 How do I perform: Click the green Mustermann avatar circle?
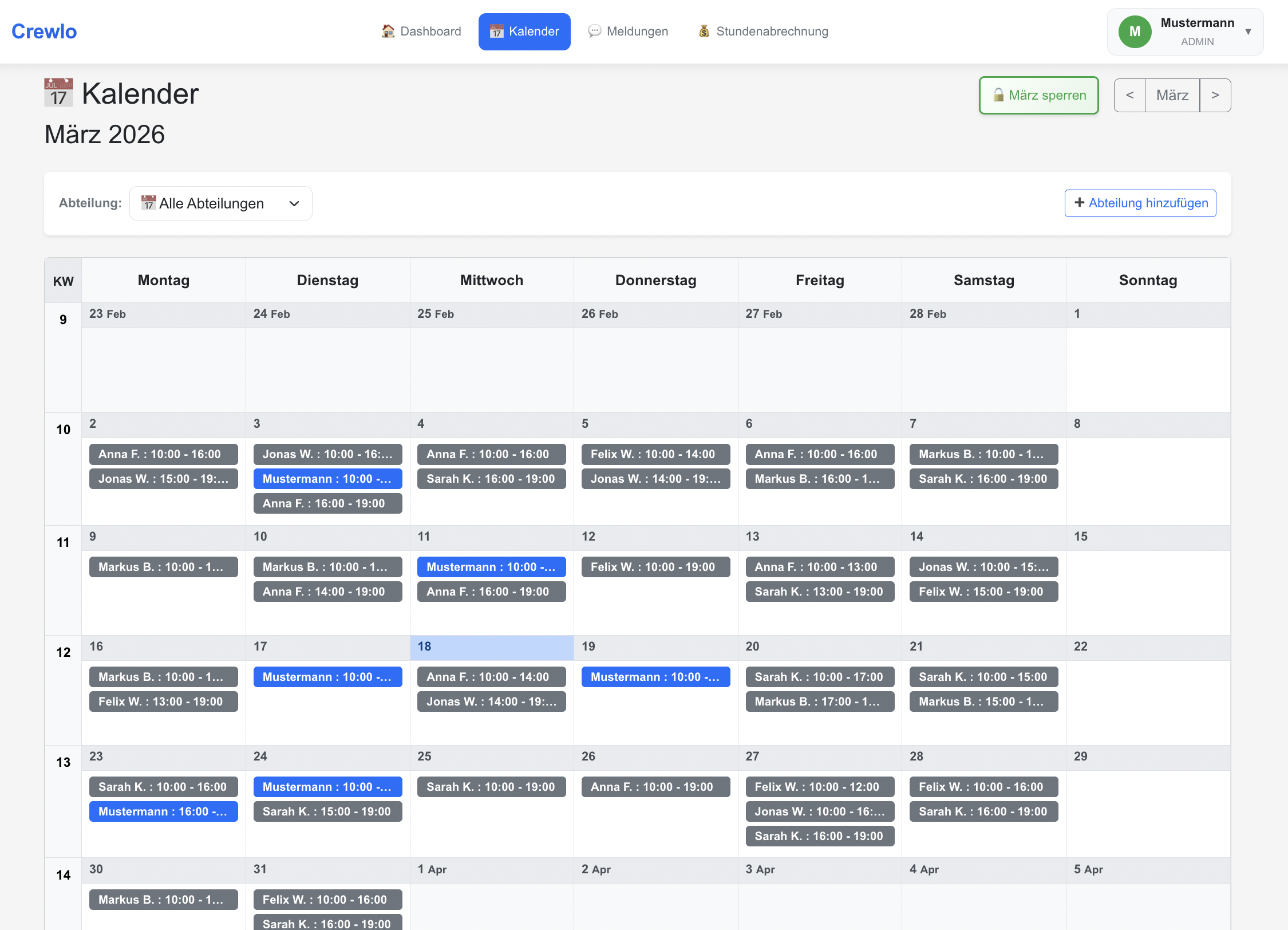(1134, 31)
